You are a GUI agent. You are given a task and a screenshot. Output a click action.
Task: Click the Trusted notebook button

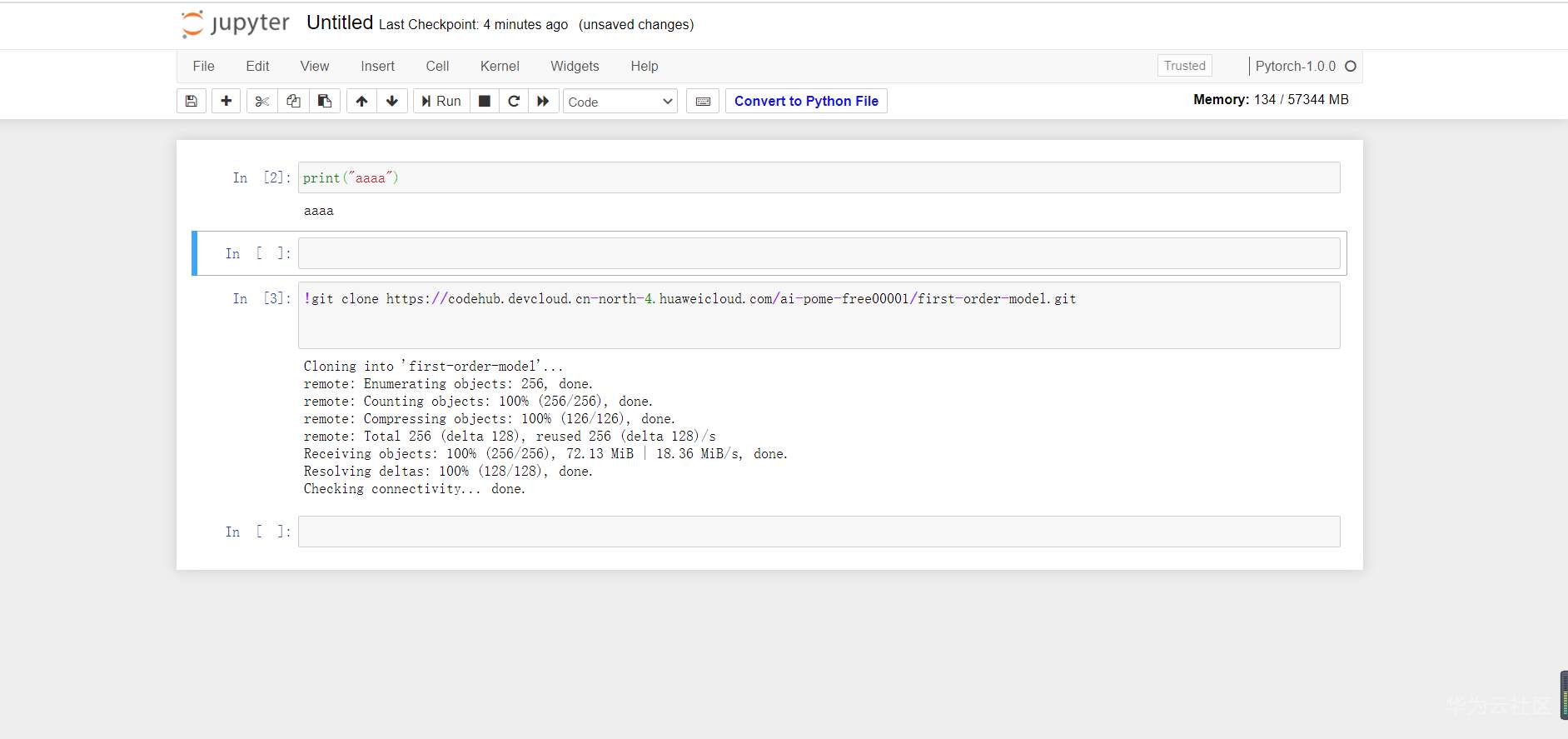tap(1185, 66)
